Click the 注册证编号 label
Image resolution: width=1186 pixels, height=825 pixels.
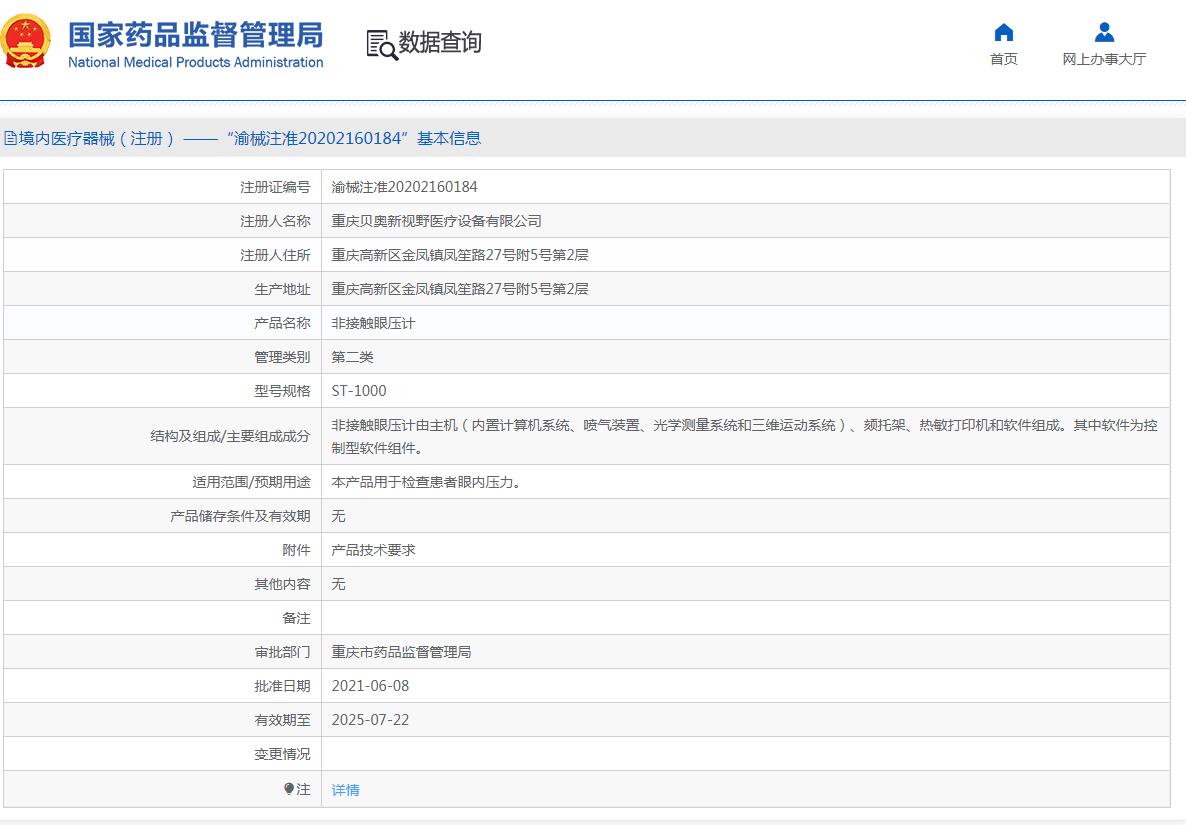[x=275, y=187]
